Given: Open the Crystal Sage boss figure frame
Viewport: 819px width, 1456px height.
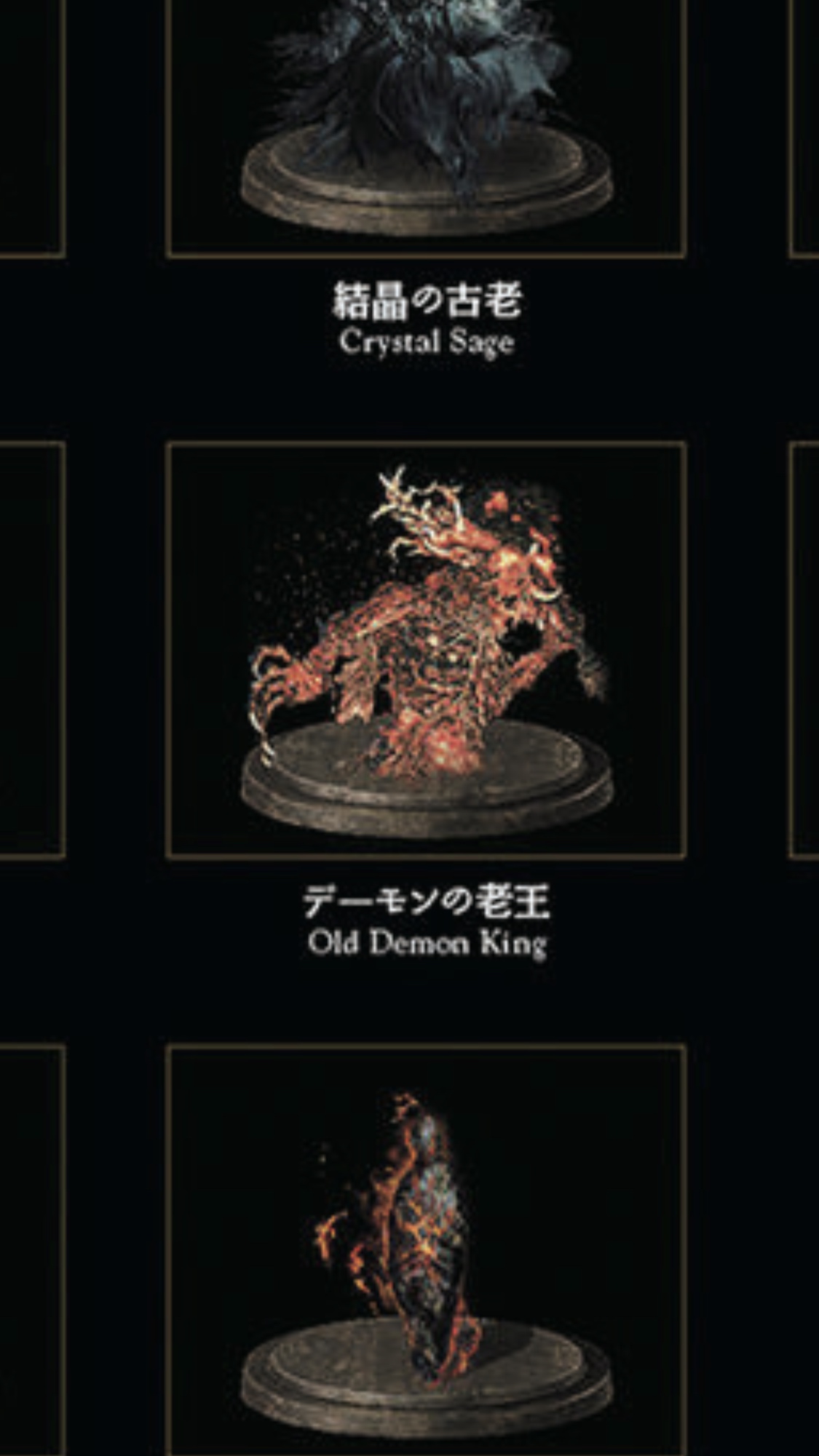Looking at the screenshot, I should (427, 128).
